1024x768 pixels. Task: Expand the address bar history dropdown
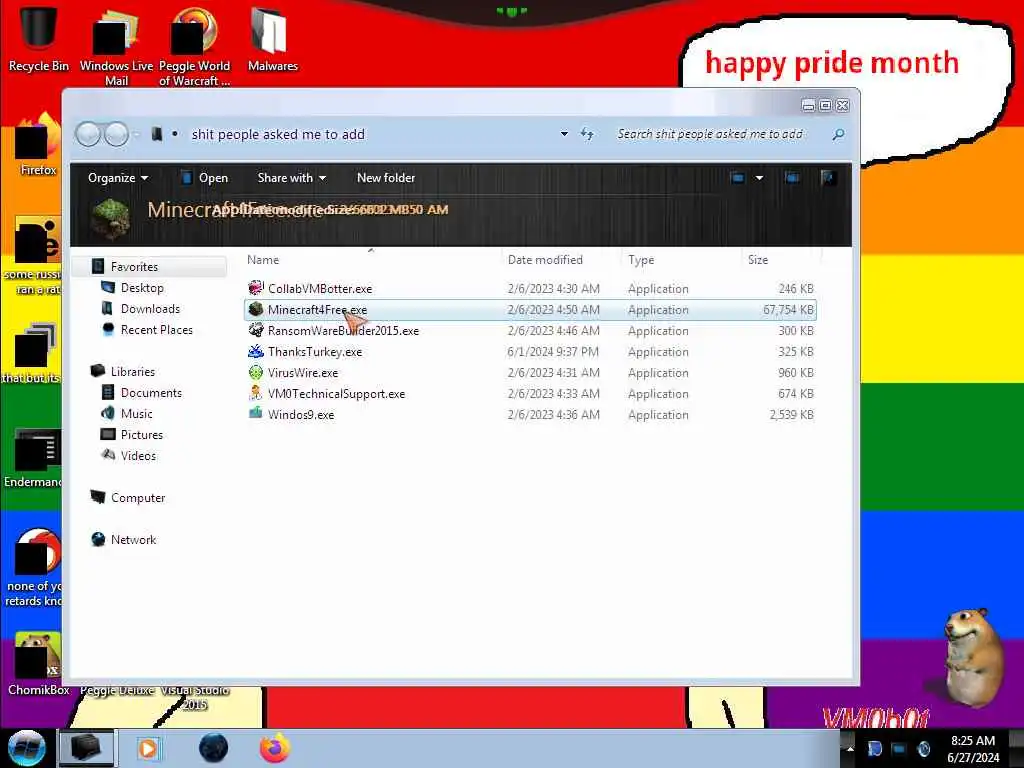(x=564, y=134)
